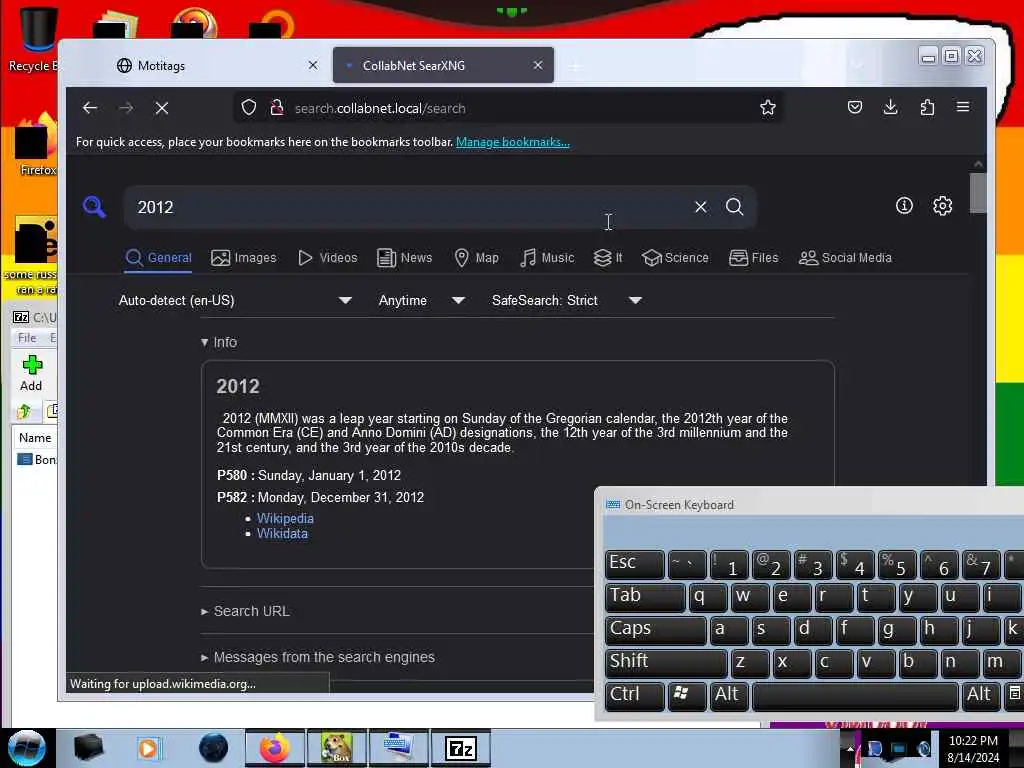Bookmark this page with star icon
This screenshot has height=768, width=1024.
[x=768, y=108]
